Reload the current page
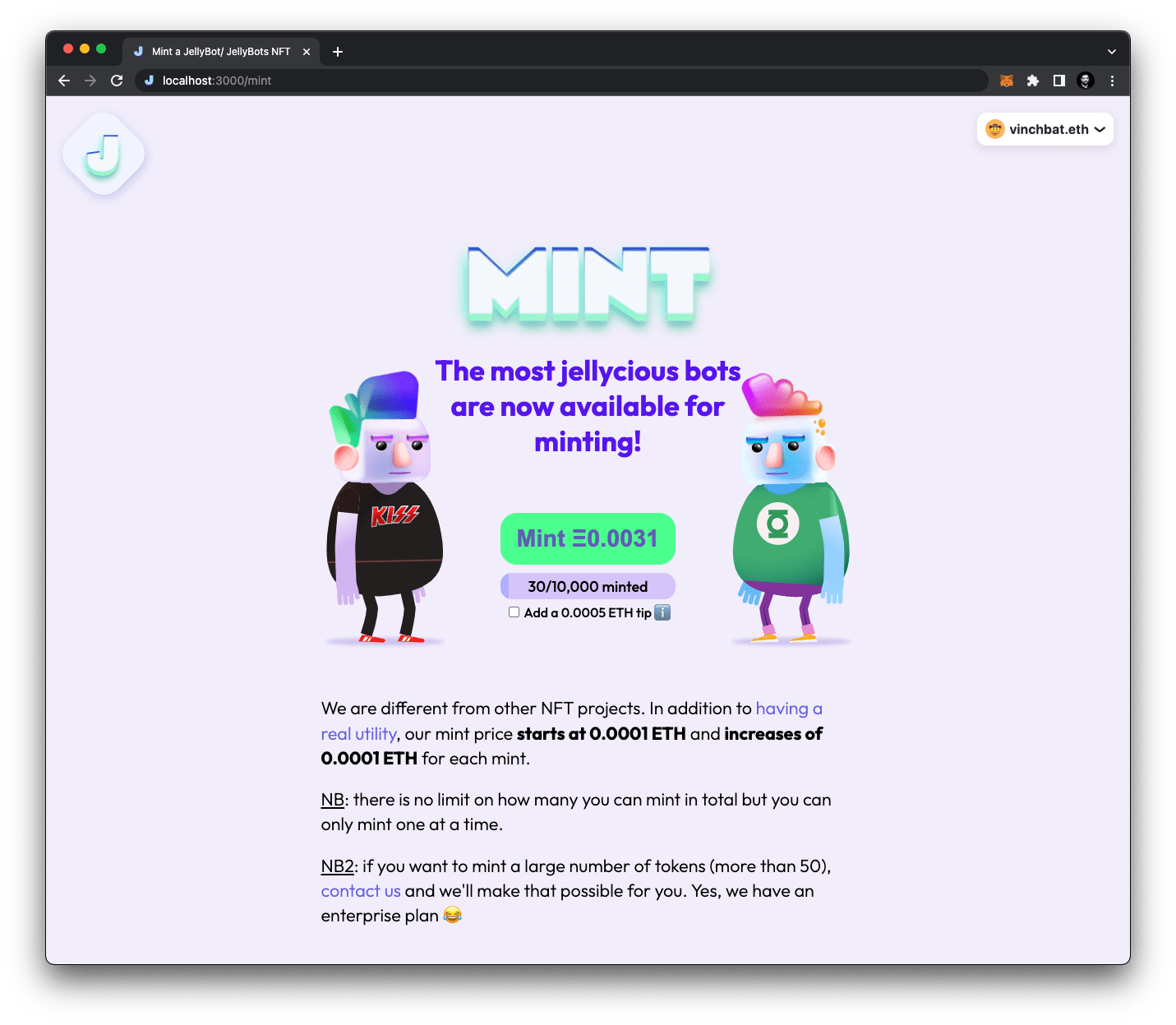 pyautogui.click(x=117, y=81)
